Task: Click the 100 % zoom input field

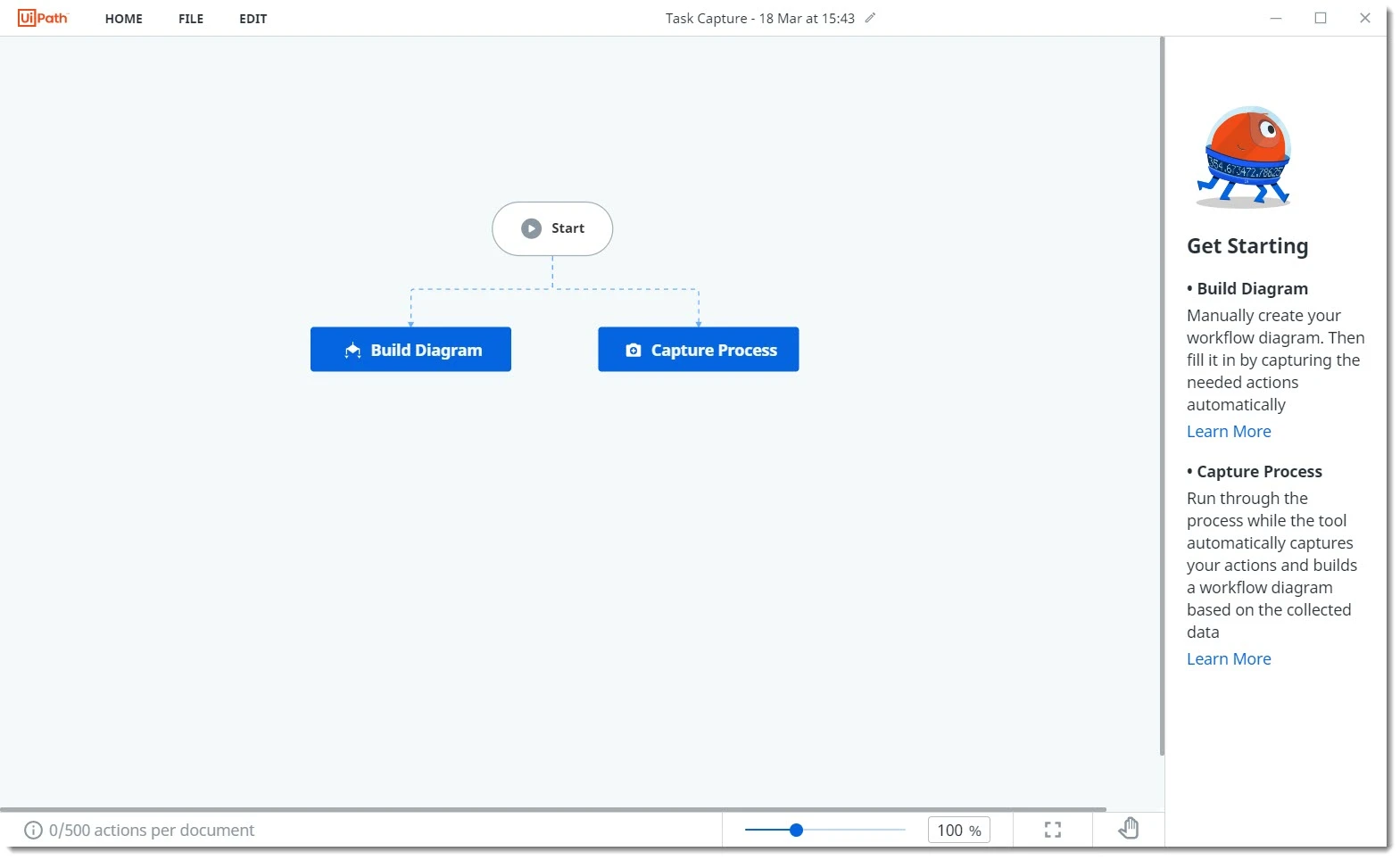Action: click(958, 831)
